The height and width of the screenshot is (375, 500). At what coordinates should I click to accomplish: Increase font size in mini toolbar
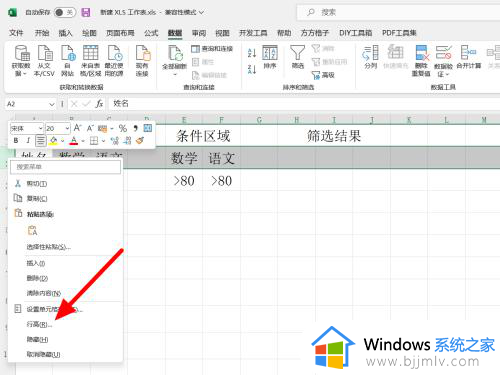point(77,128)
